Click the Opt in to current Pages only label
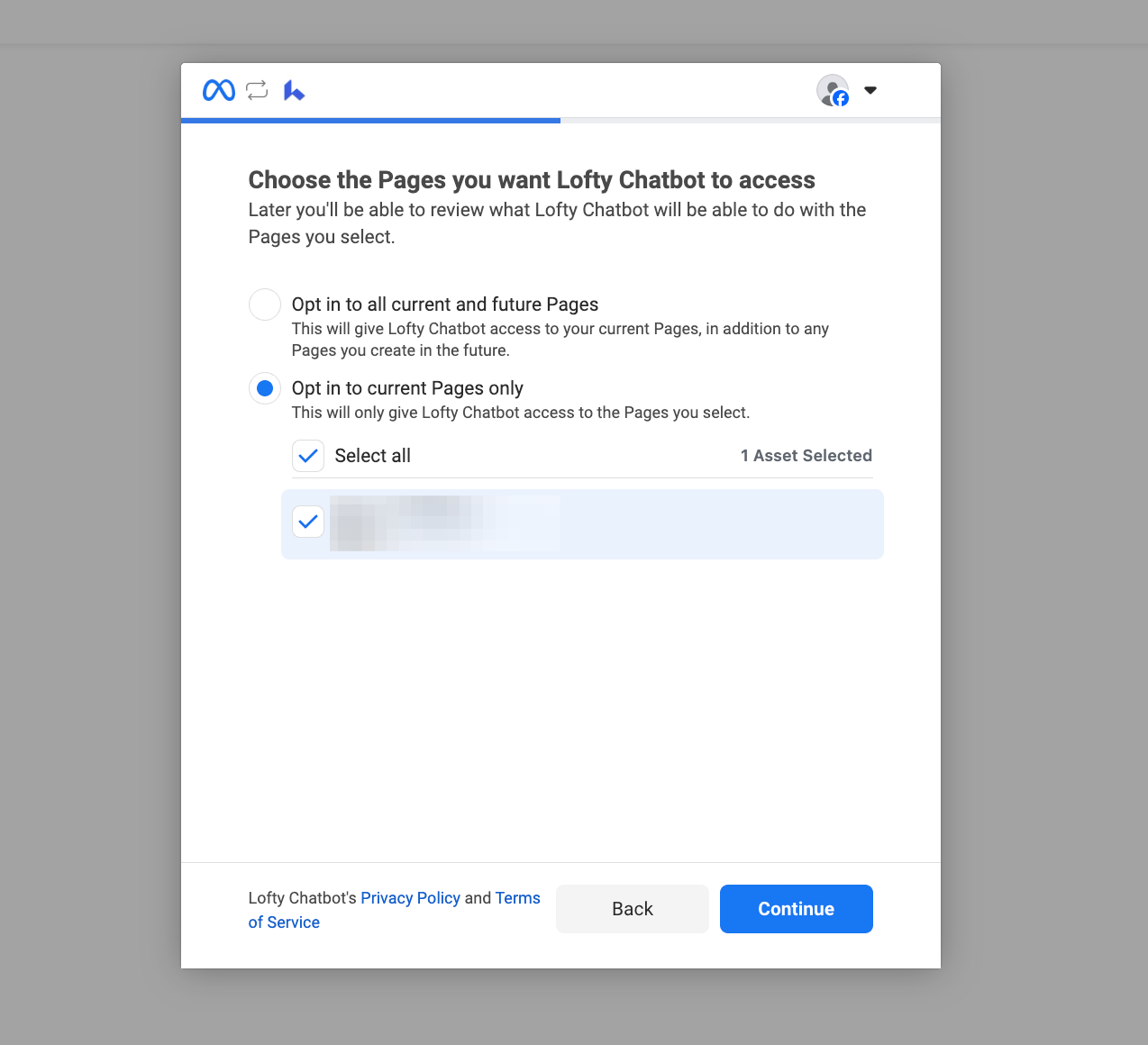 click(x=407, y=388)
